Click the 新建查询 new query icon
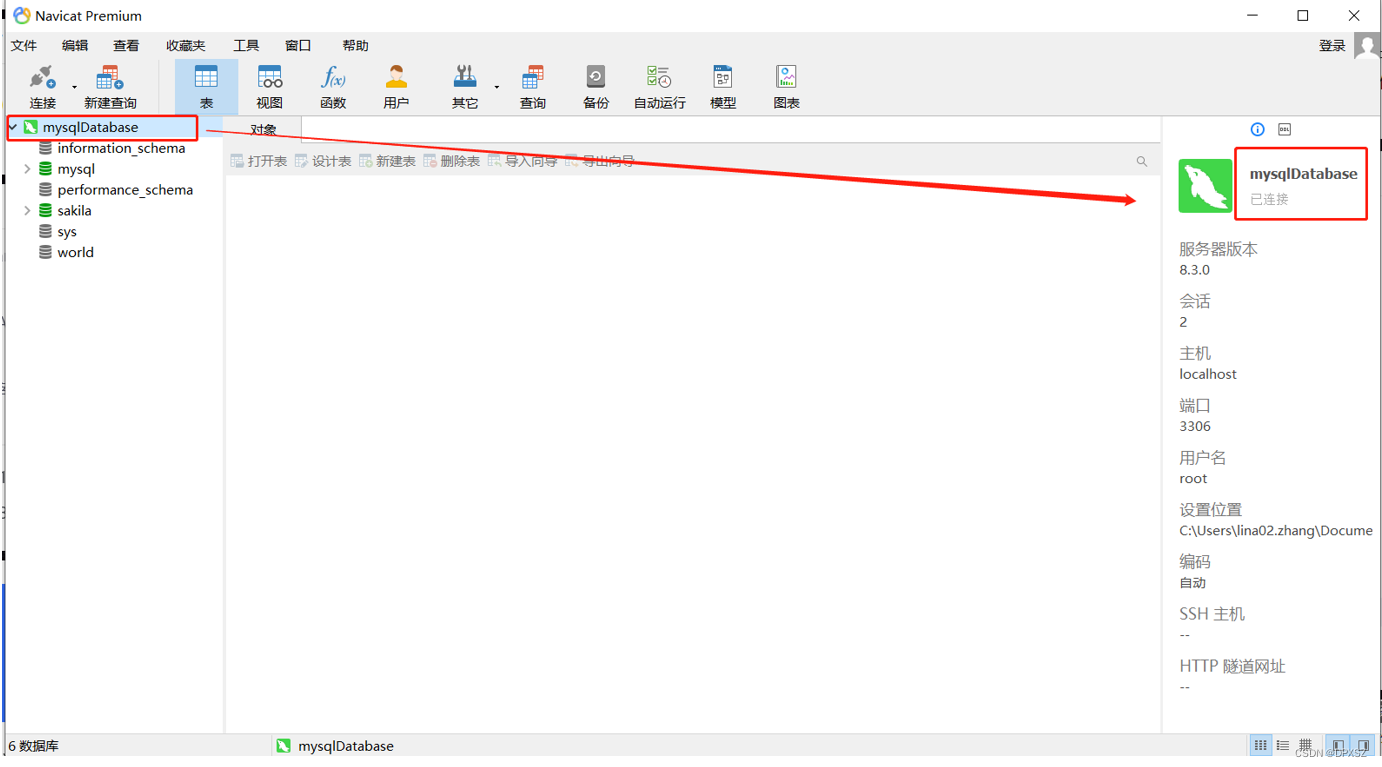 tap(110, 87)
